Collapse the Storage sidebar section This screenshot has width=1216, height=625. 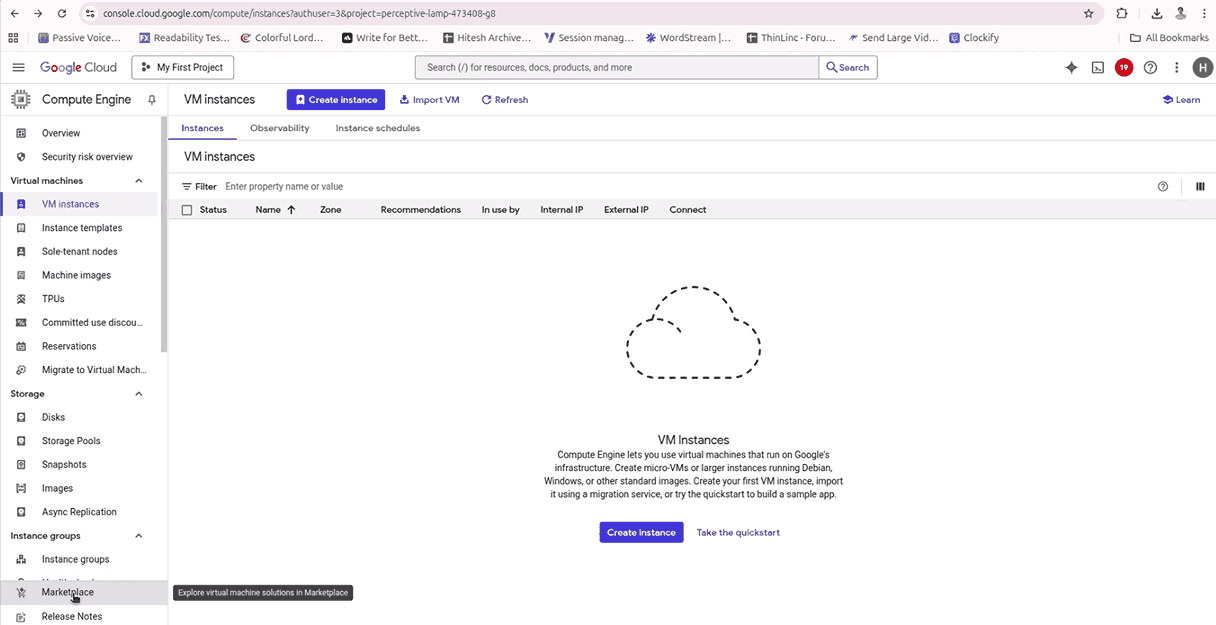tap(139, 394)
